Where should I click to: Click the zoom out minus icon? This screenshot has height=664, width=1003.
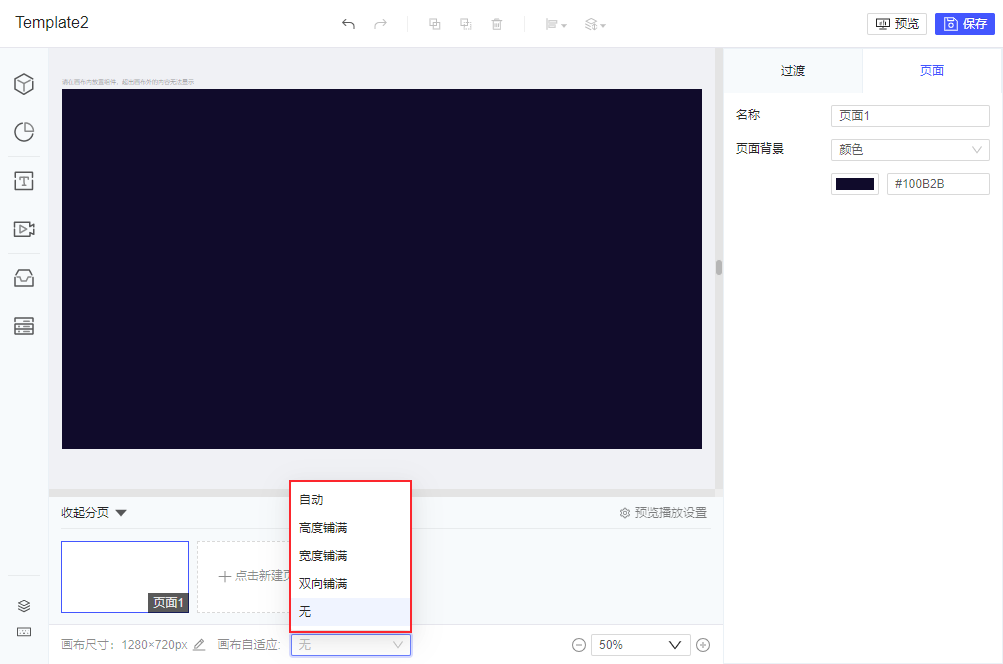tap(579, 645)
